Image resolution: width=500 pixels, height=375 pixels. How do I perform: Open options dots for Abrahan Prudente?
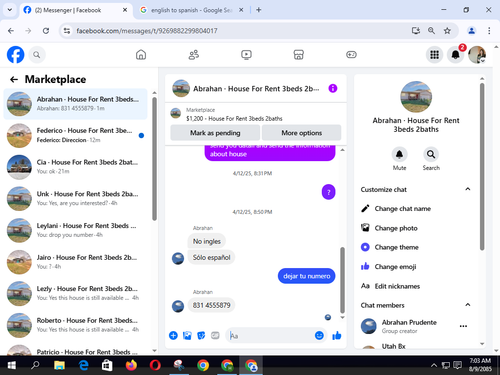(x=463, y=326)
